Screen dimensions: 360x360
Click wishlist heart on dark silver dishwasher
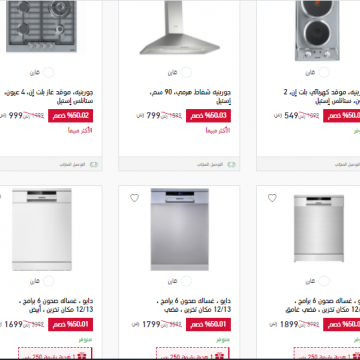click(x=272, y=198)
